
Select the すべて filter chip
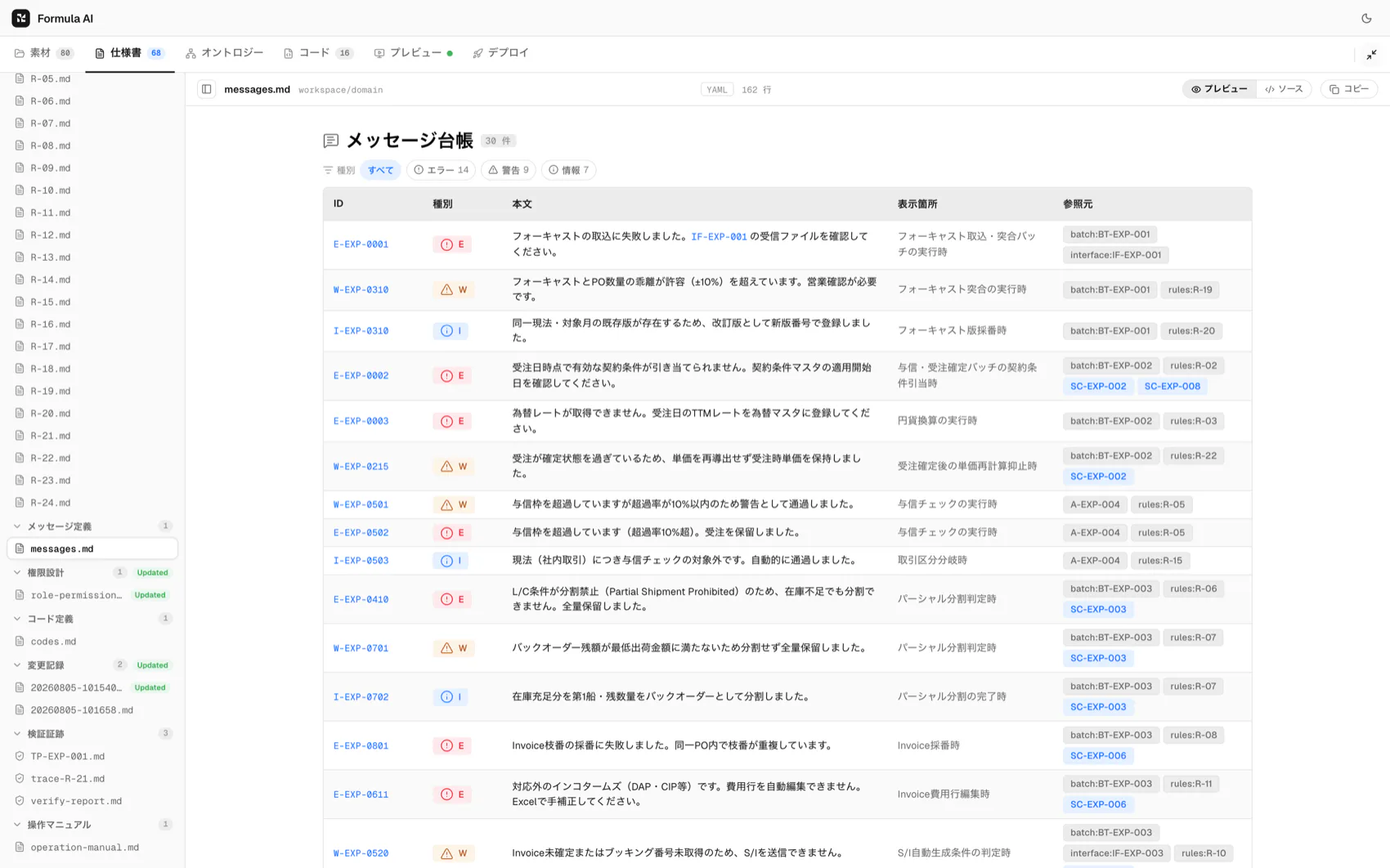pos(380,170)
